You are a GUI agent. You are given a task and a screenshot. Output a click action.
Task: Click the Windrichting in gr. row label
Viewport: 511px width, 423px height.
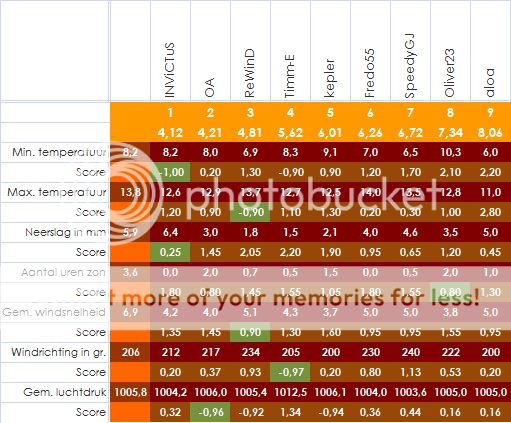[59, 352]
